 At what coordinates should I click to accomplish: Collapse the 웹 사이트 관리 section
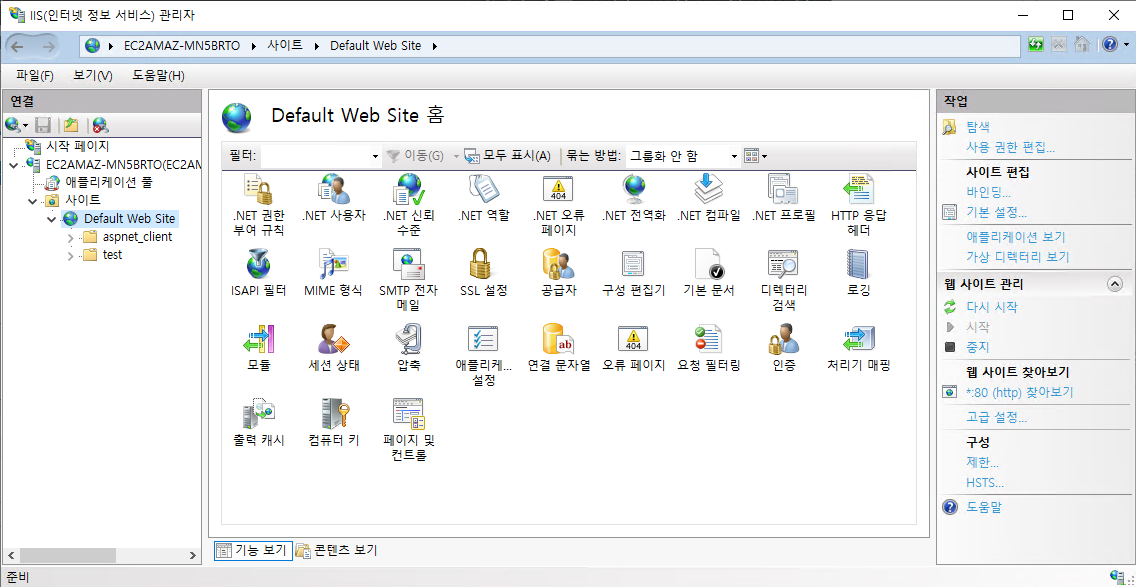[x=1115, y=284]
